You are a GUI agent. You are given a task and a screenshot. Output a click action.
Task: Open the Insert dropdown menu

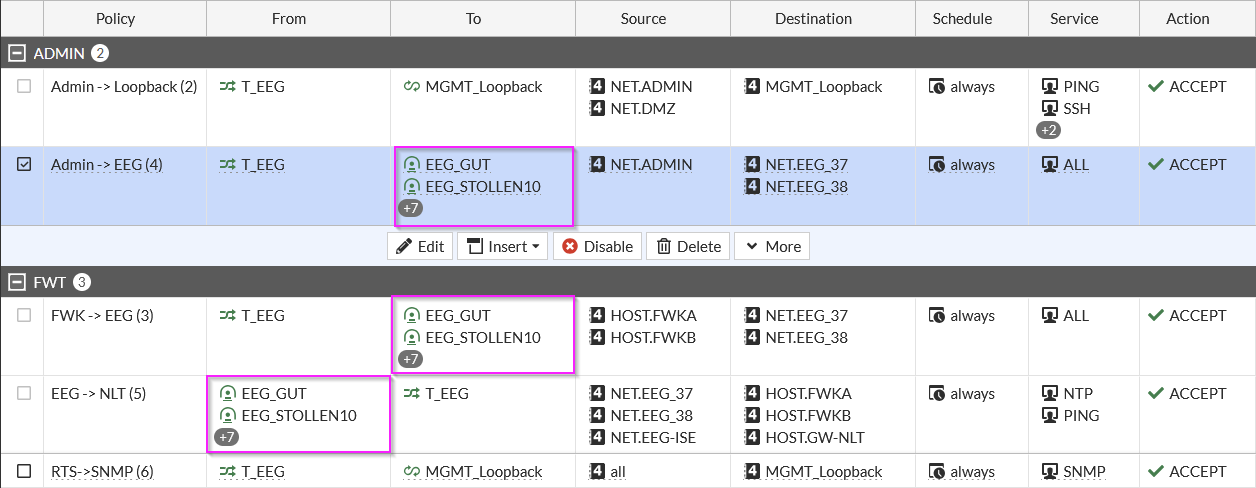pyautogui.click(x=502, y=247)
